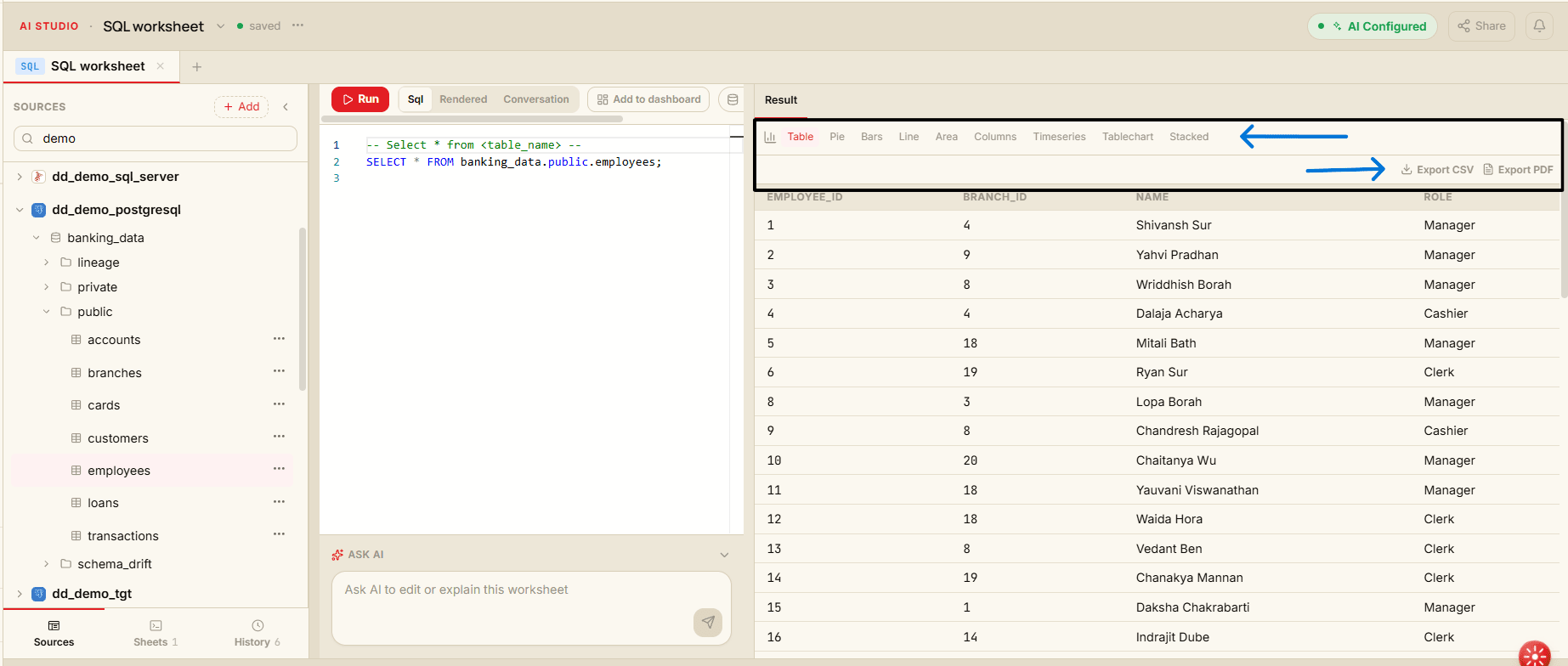Open the chart type icon before Table
This screenshot has height=666, width=1568.
pyautogui.click(x=770, y=137)
